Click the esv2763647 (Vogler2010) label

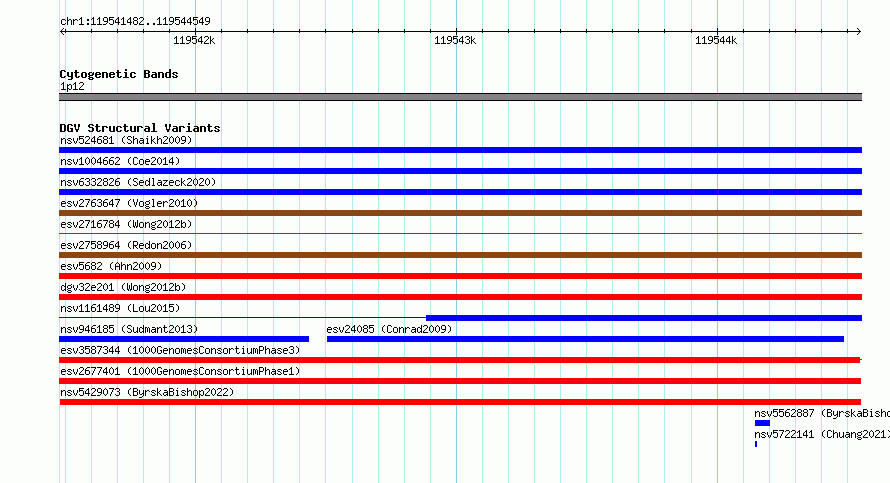[x=129, y=203]
